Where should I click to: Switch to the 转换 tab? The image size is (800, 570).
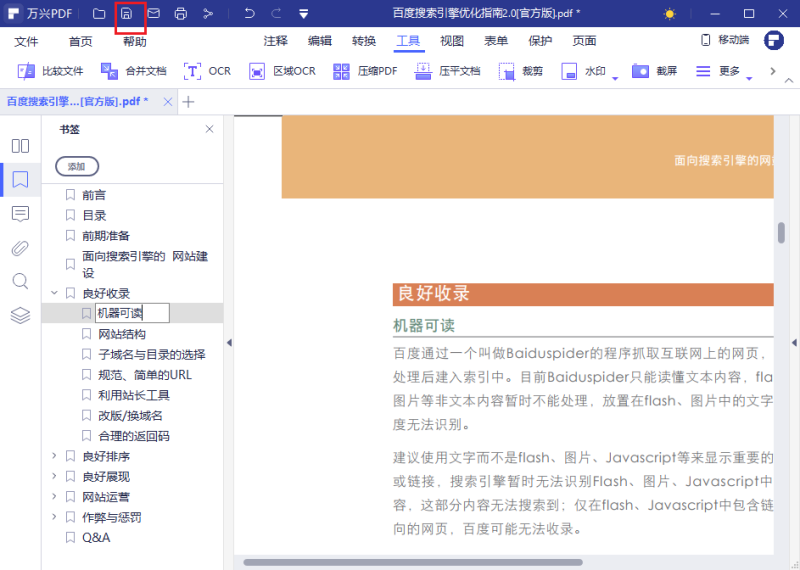coord(364,41)
